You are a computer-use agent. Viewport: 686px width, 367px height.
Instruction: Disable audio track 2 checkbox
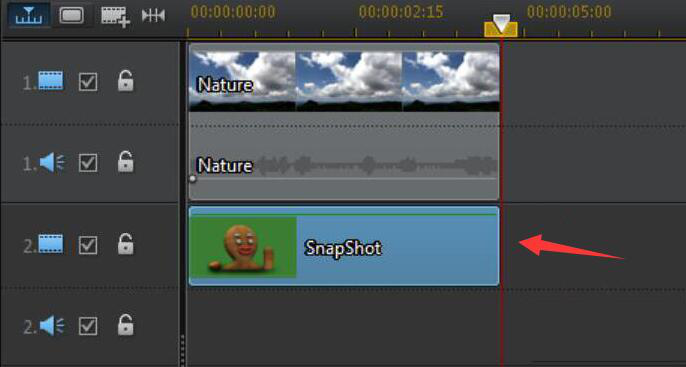point(88,326)
